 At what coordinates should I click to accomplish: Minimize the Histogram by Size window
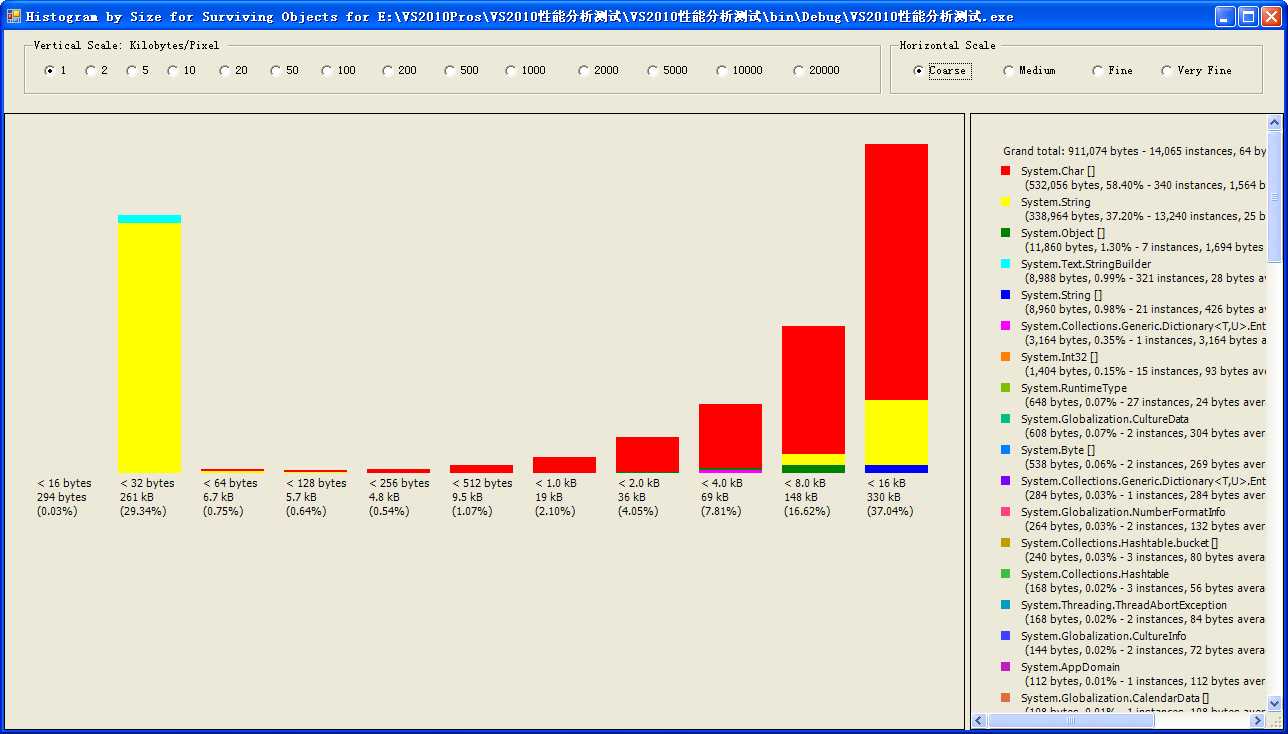tap(1225, 16)
